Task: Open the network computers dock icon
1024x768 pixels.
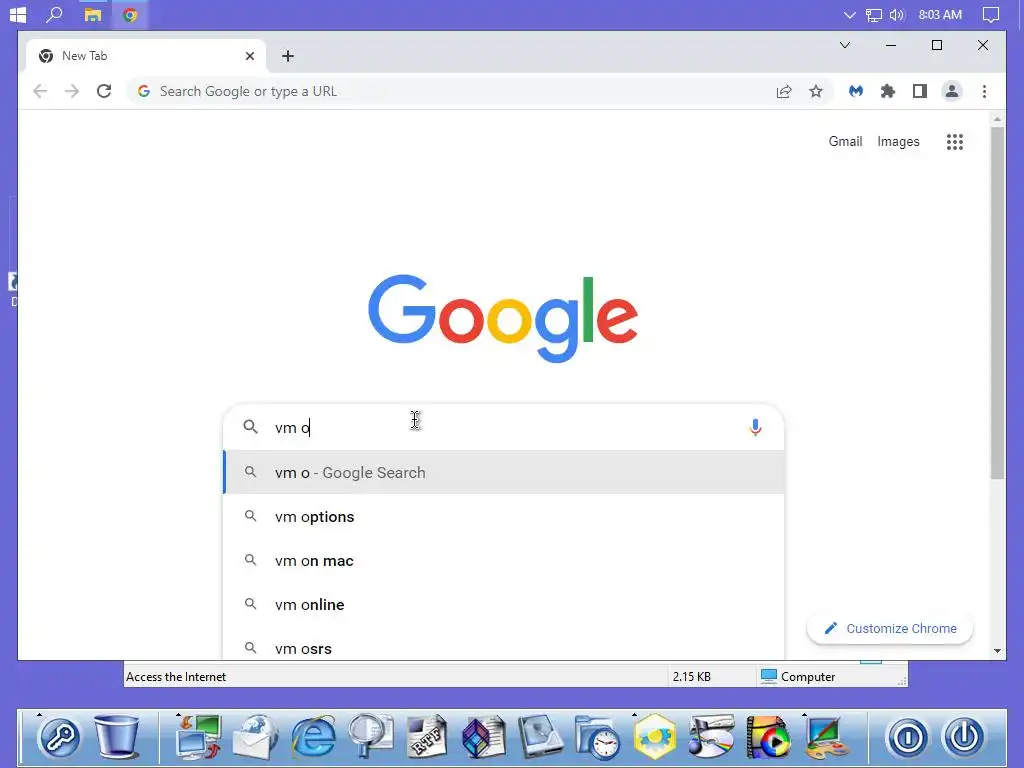Action: tap(199, 737)
